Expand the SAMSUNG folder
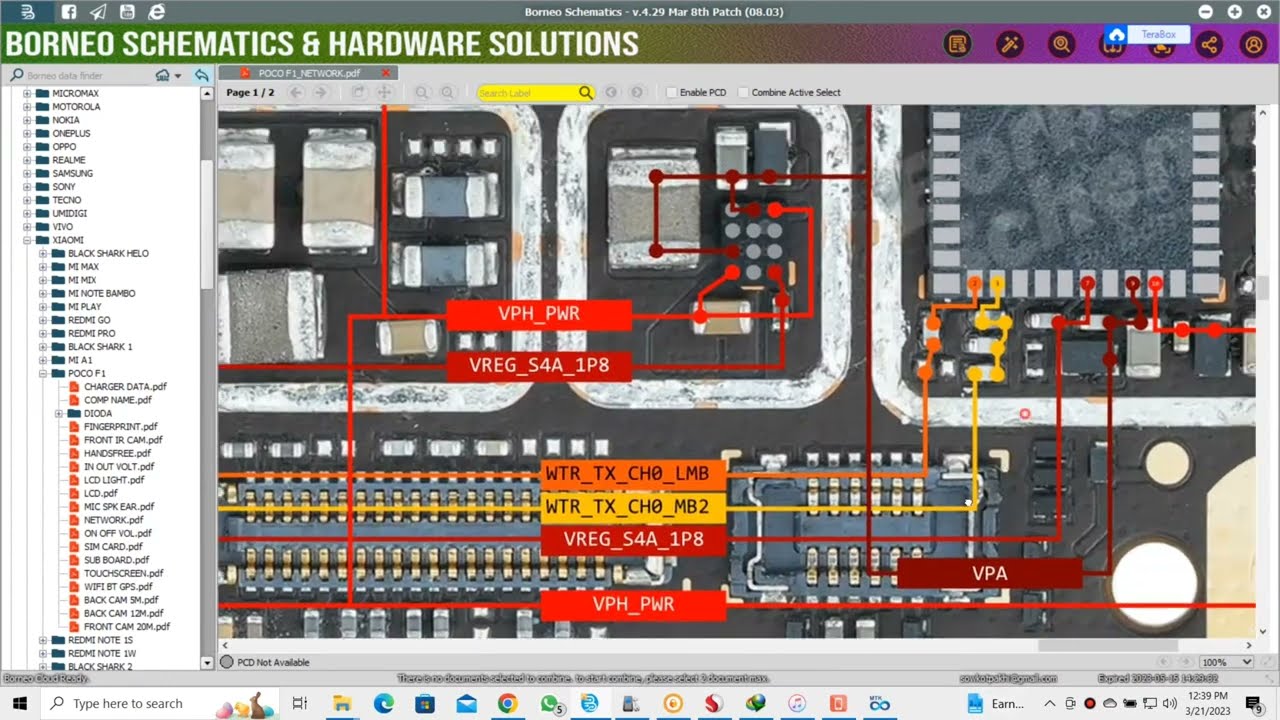Screen dimensions: 1280x720 click(x=27, y=173)
